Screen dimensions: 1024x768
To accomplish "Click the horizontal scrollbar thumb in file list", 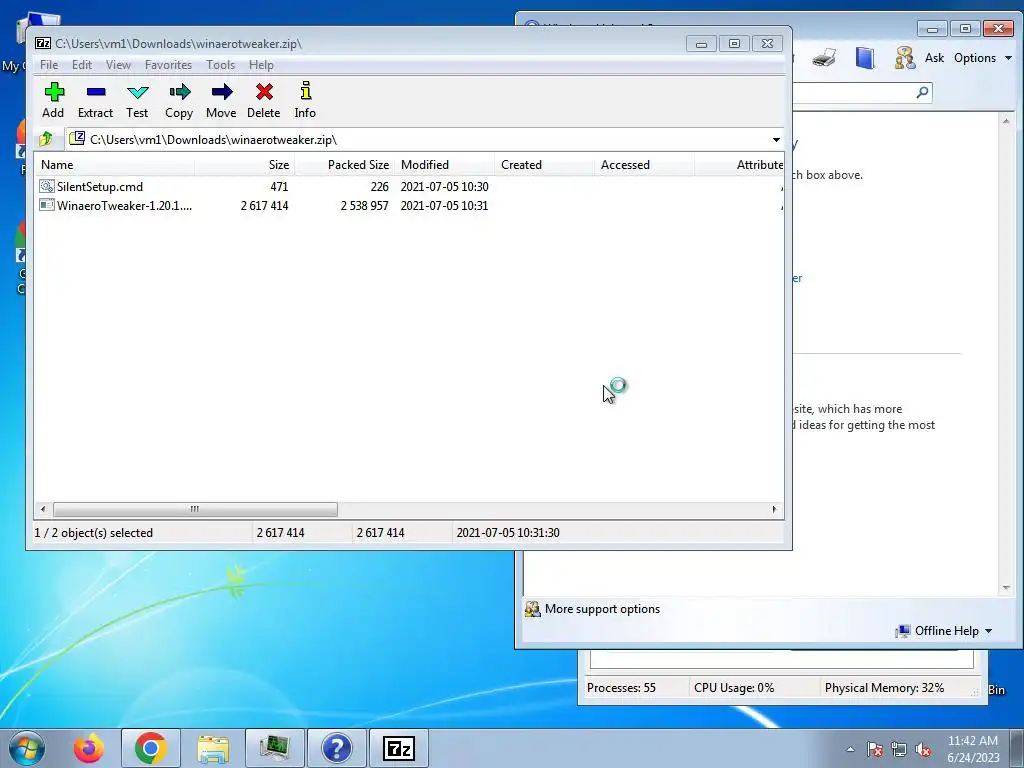I will [195, 509].
